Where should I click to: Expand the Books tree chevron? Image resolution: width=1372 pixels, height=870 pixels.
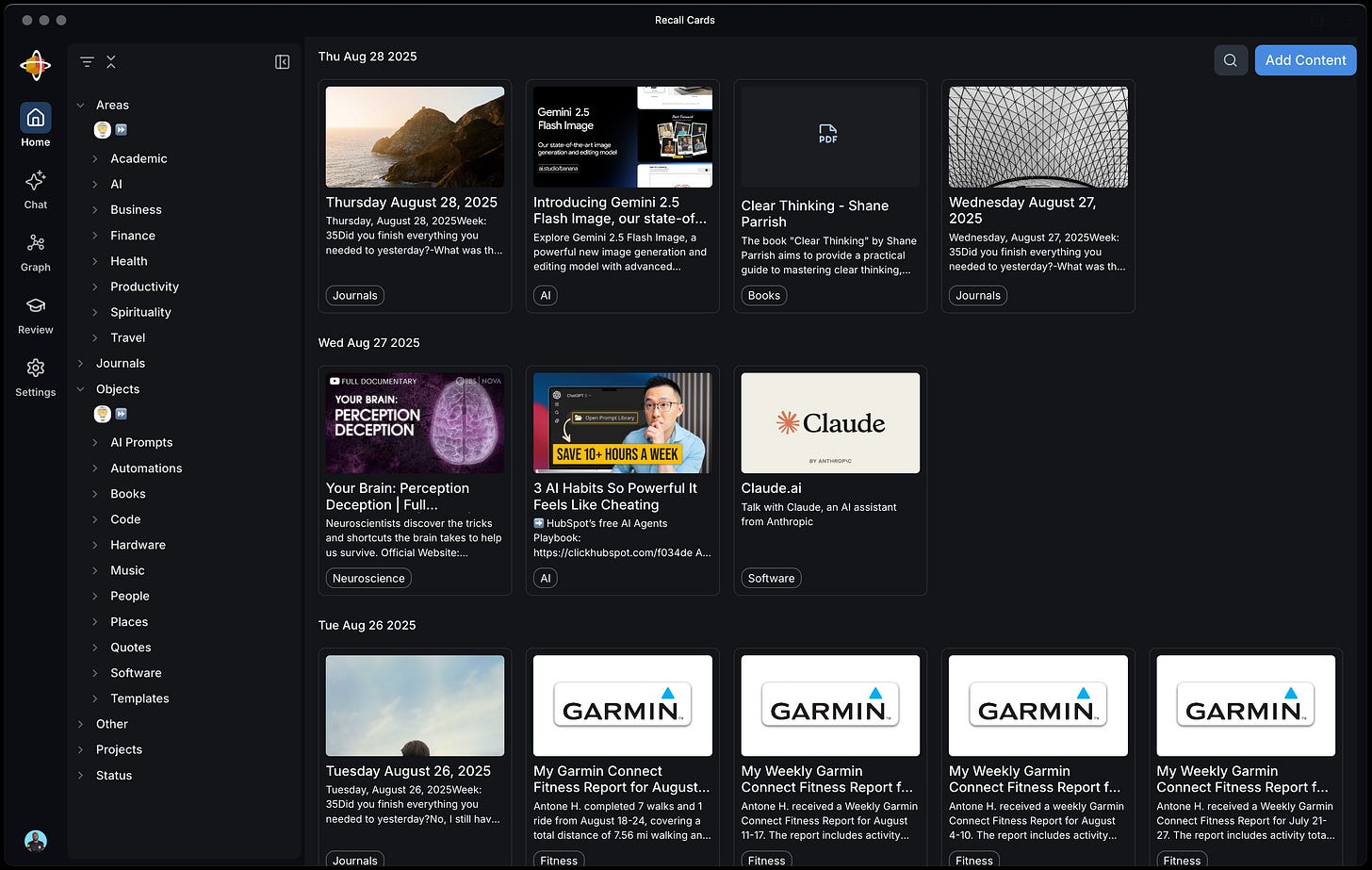coord(95,494)
